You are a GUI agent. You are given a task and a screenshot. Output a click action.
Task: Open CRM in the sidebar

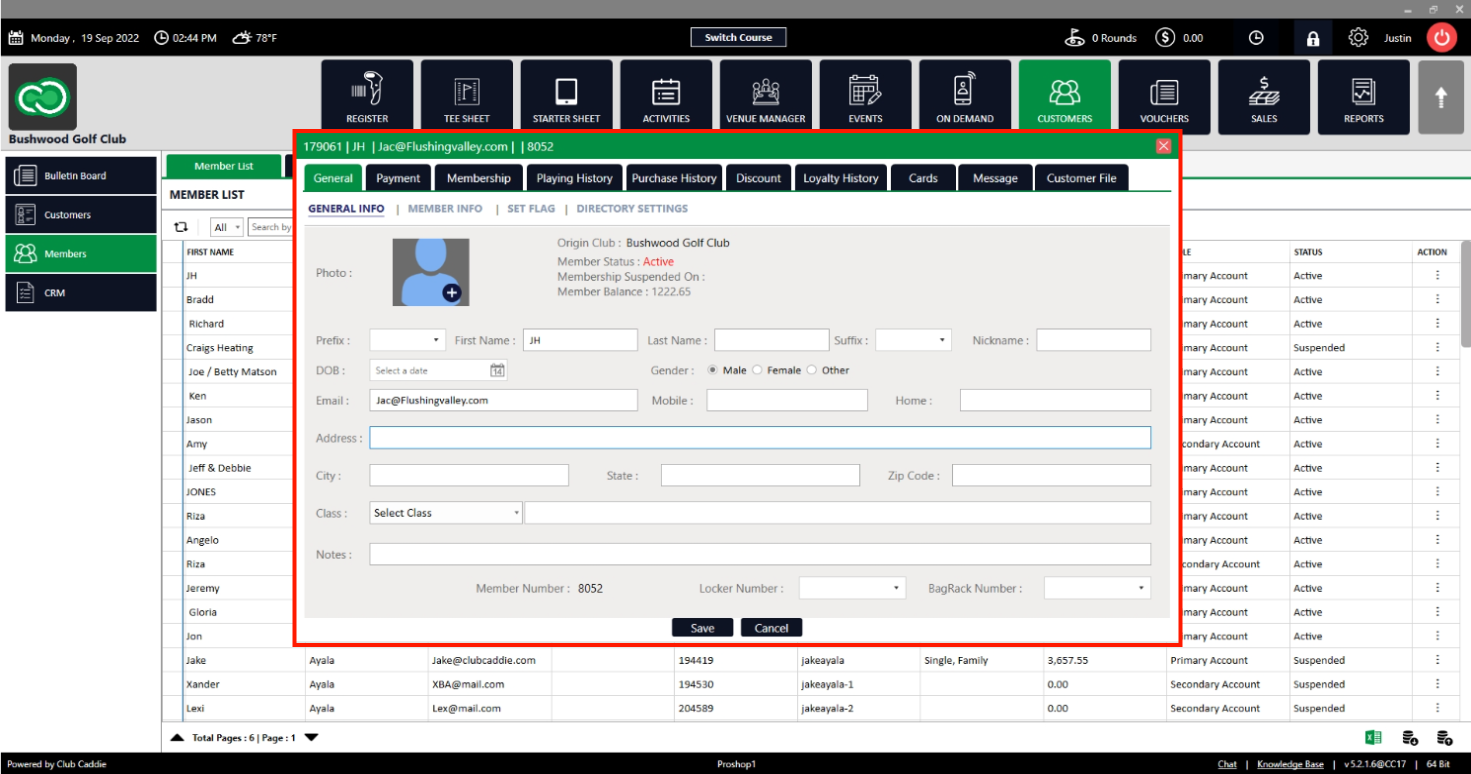tap(81, 293)
